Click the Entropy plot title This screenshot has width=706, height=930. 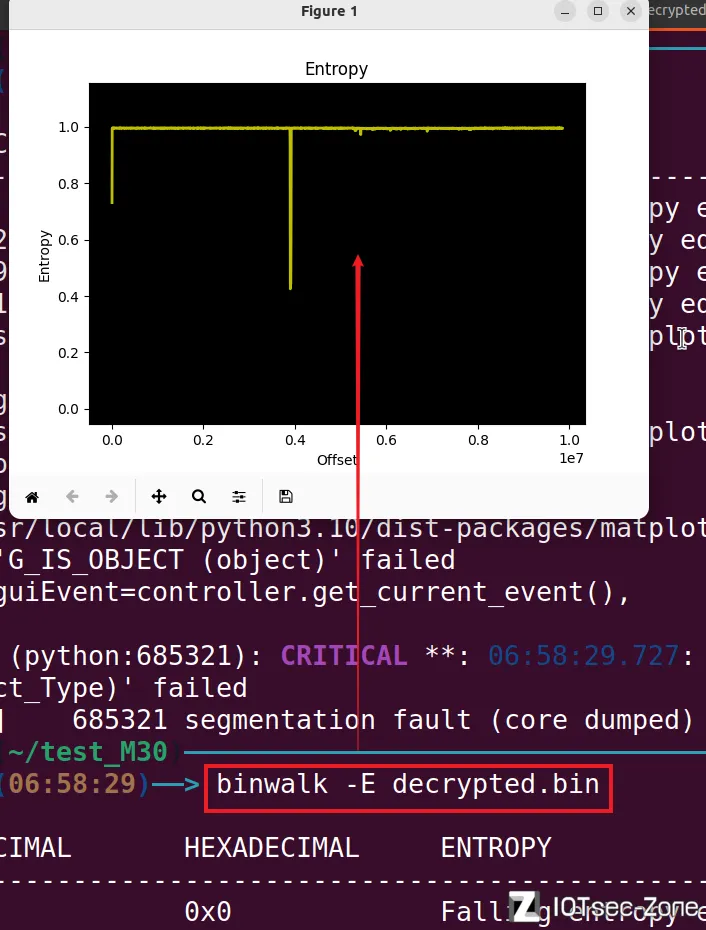[x=336, y=69]
